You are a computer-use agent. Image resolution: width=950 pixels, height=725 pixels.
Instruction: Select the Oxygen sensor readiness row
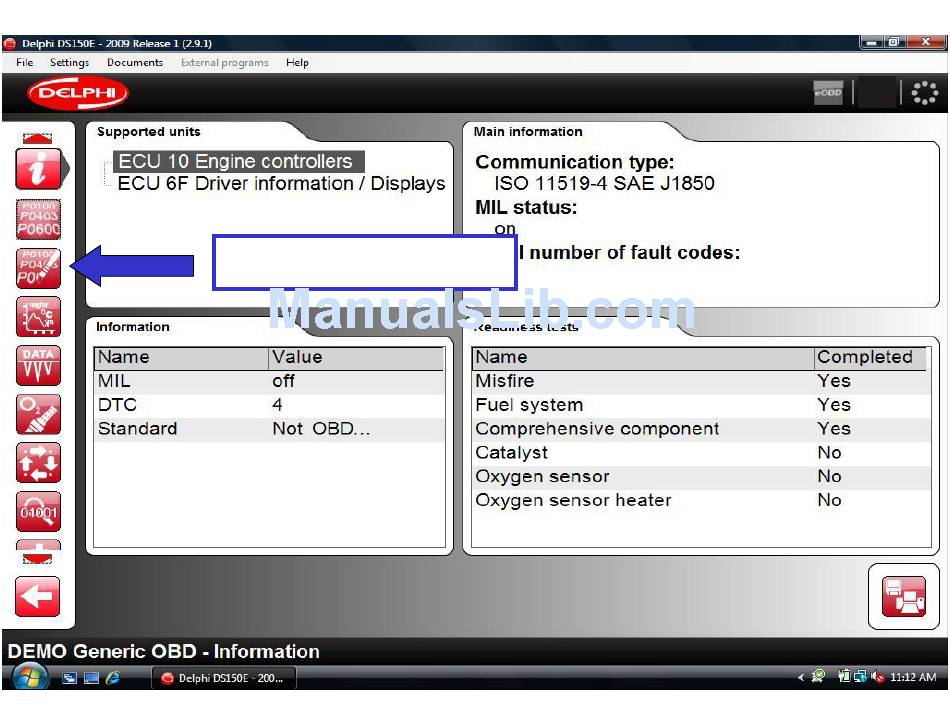[701, 476]
